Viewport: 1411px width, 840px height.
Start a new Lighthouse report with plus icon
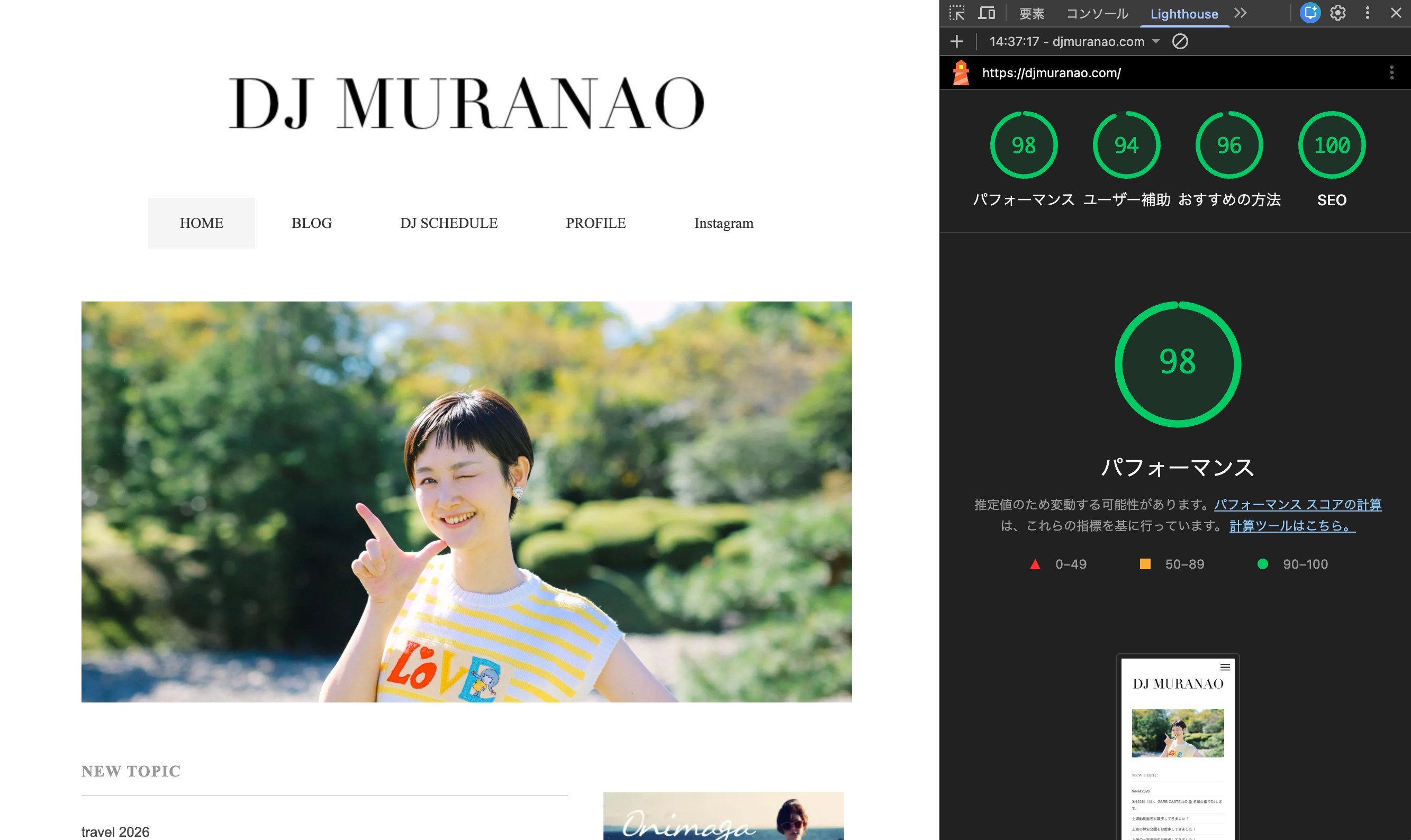coord(957,41)
